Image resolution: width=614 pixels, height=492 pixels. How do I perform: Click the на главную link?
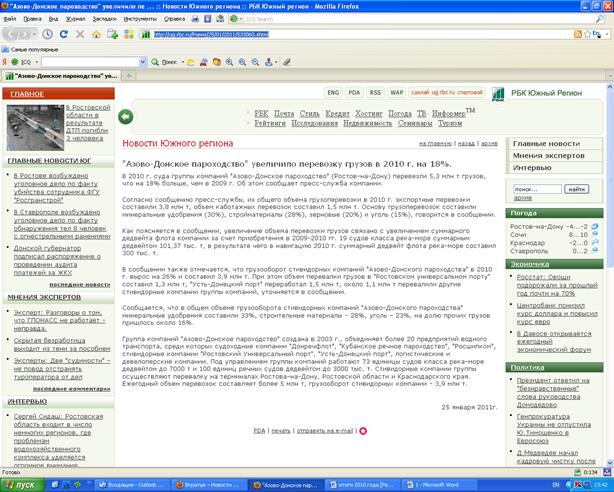click(435, 144)
